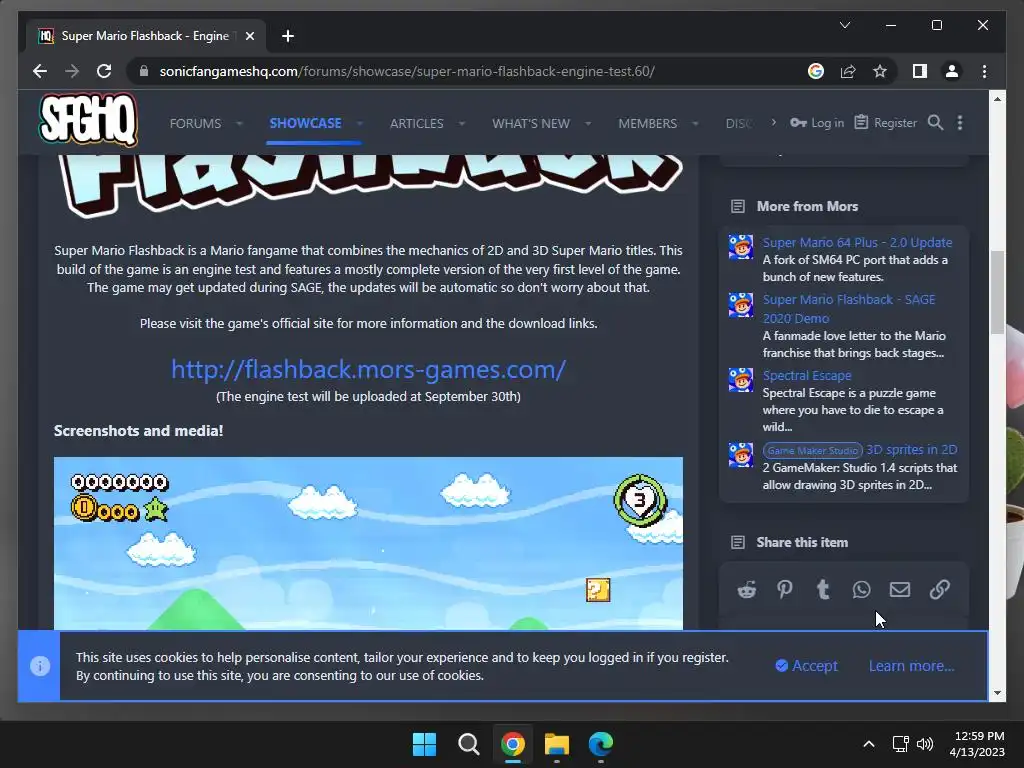Open Super Mario 64 Plus - 2.0 Update

[x=857, y=242]
